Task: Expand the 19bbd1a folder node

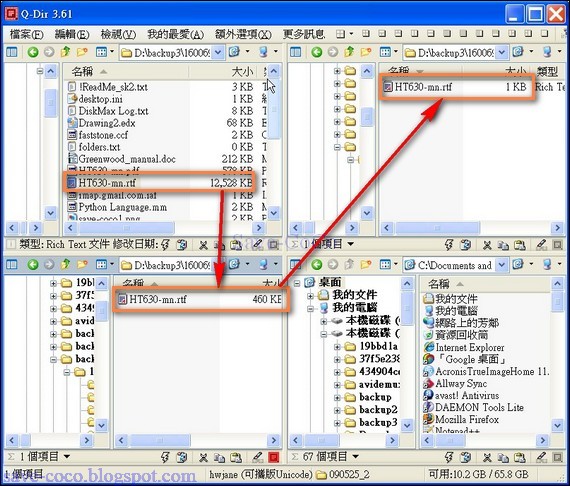Action: [x=337, y=346]
